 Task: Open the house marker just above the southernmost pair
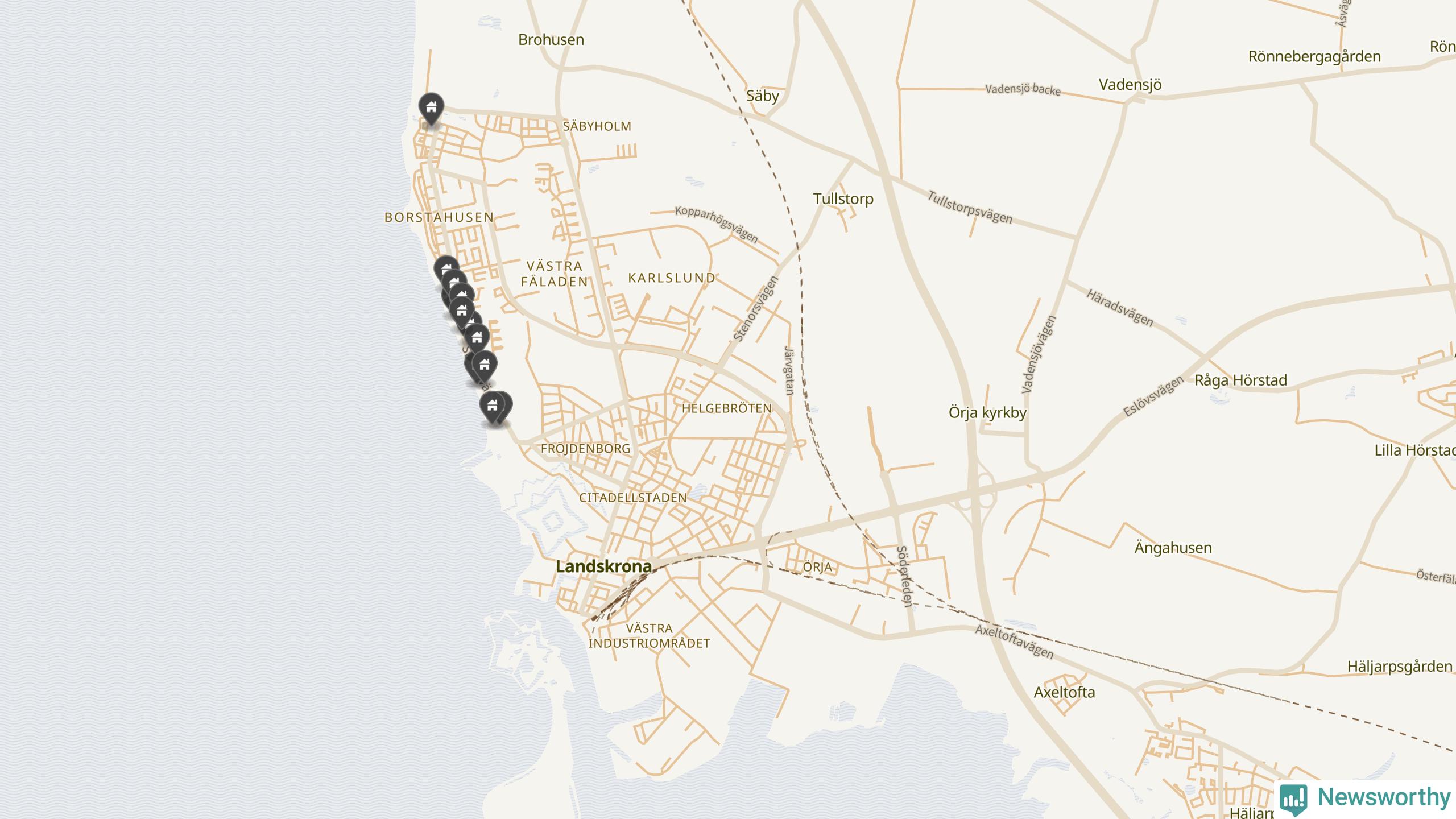click(485, 365)
